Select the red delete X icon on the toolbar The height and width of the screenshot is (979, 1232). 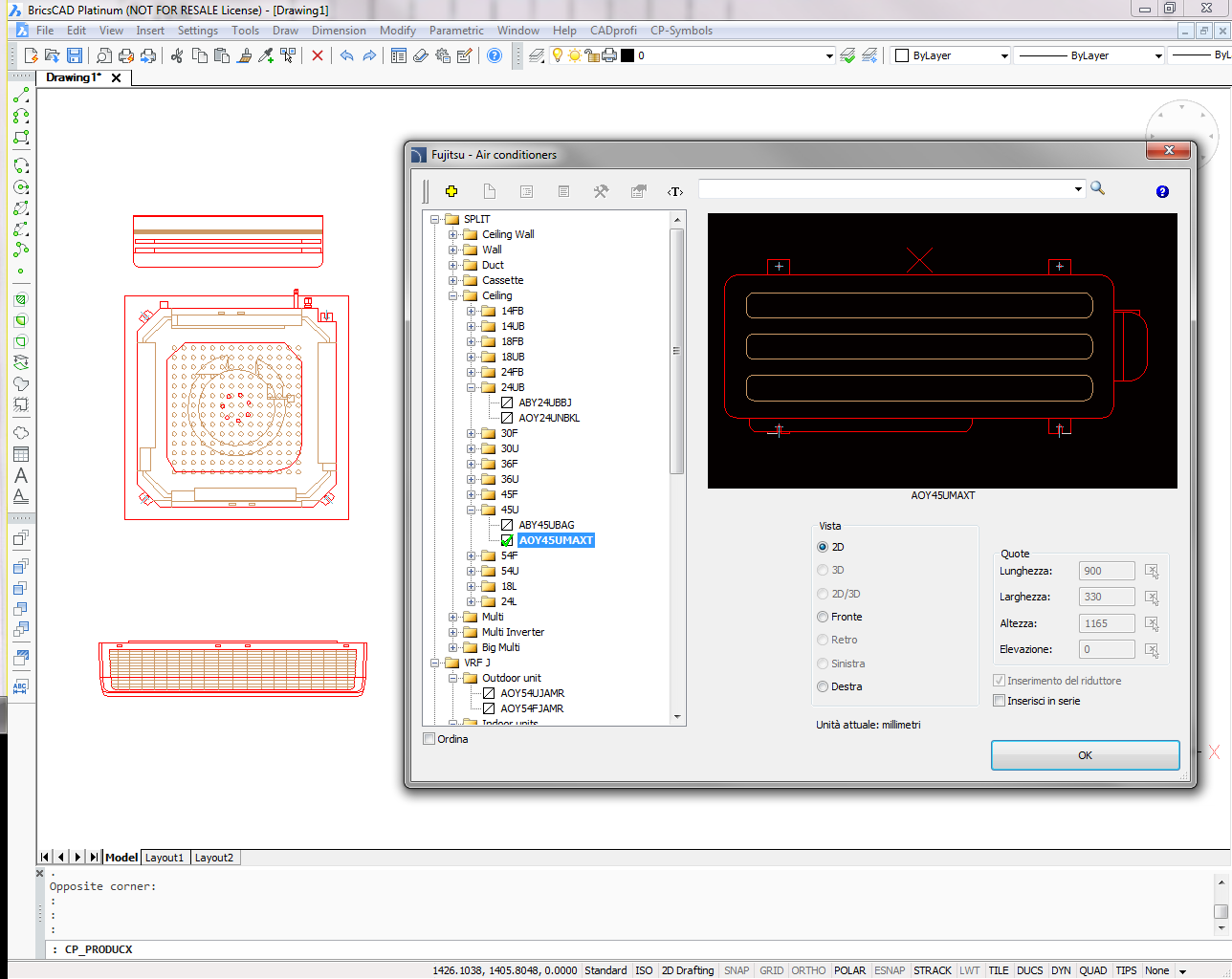(x=317, y=55)
